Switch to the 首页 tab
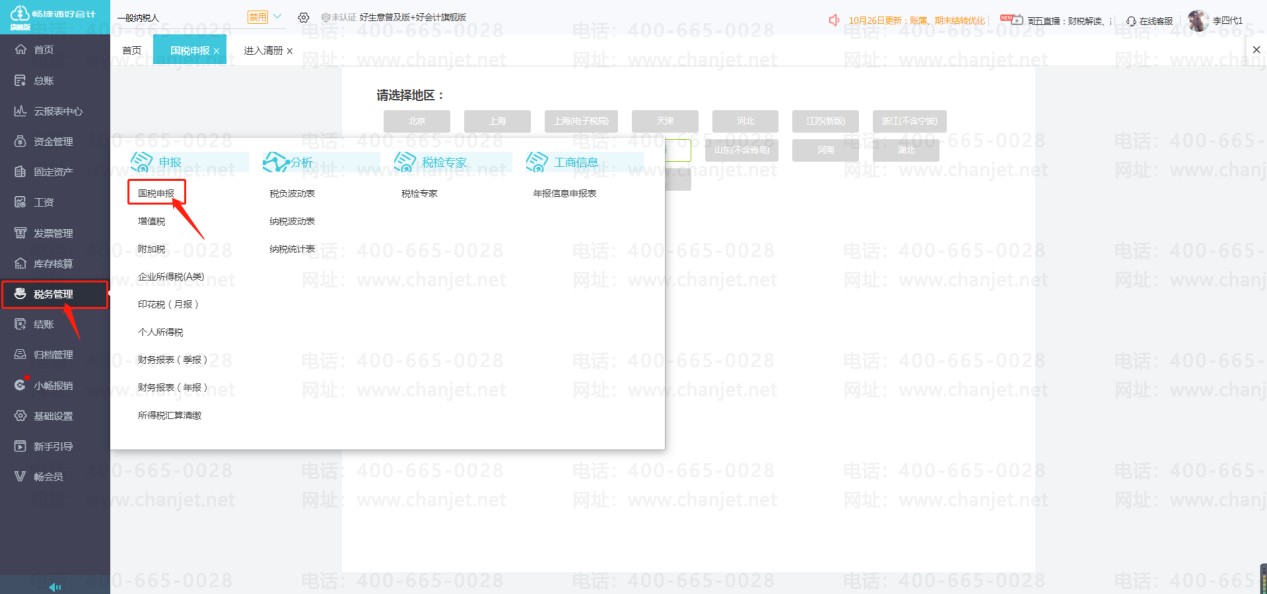The height and width of the screenshot is (594, 1267). click(131, 50)
